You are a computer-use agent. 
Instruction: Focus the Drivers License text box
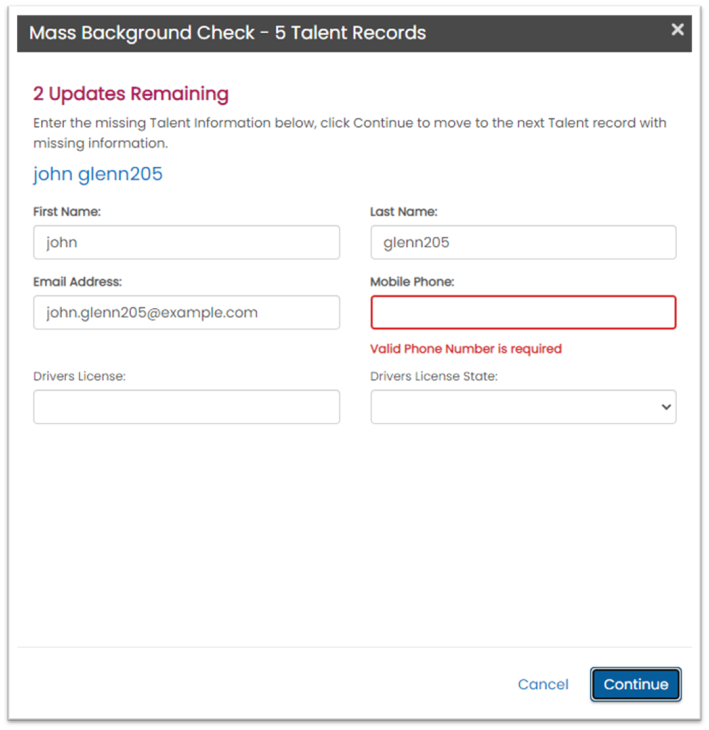tap(186, 407)
